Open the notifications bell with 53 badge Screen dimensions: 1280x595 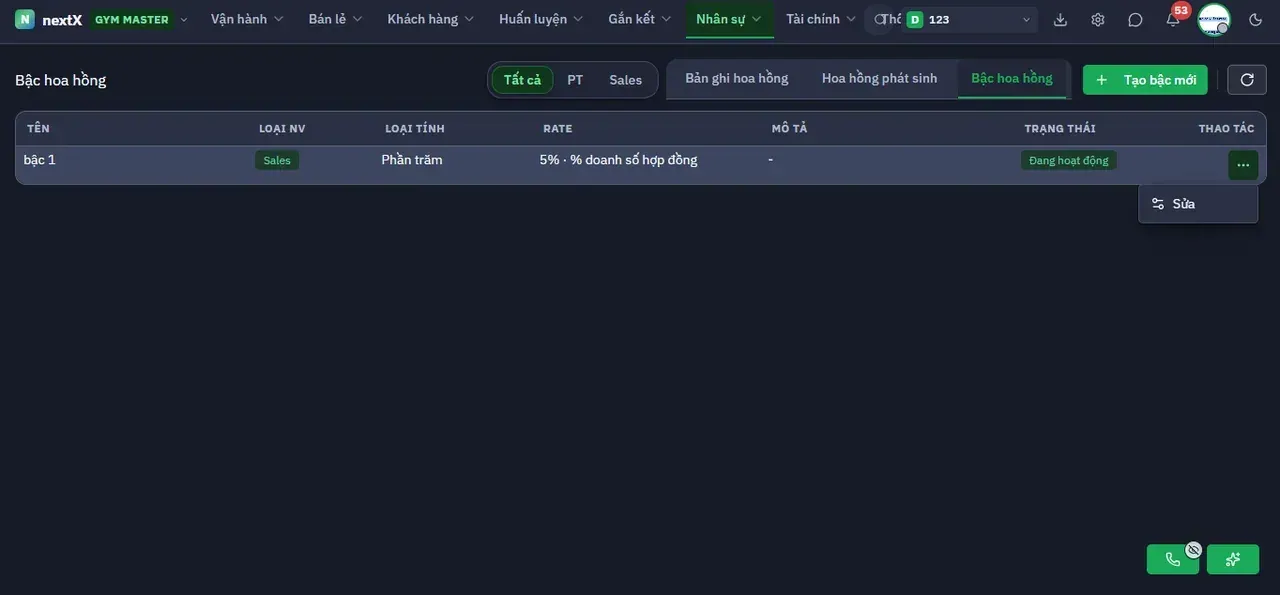(x=1173, y=19)
